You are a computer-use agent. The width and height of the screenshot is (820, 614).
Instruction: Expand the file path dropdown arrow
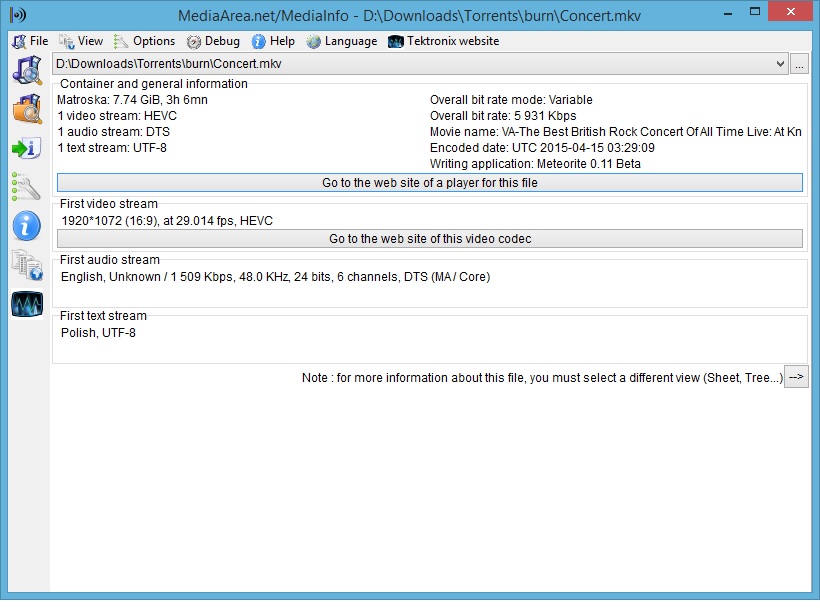pos(780,64)
